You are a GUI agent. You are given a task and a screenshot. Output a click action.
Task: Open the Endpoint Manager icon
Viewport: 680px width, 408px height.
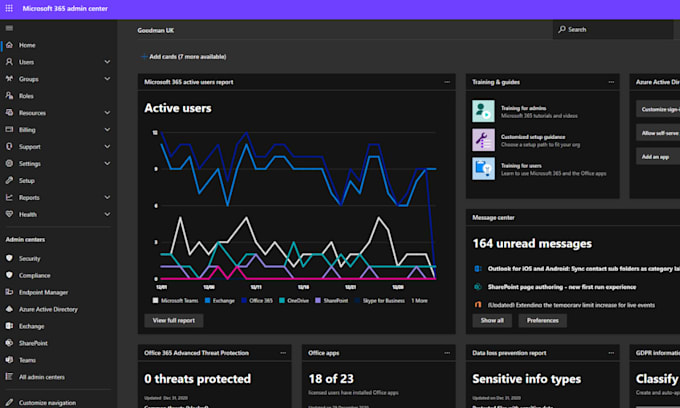point(9,292)
